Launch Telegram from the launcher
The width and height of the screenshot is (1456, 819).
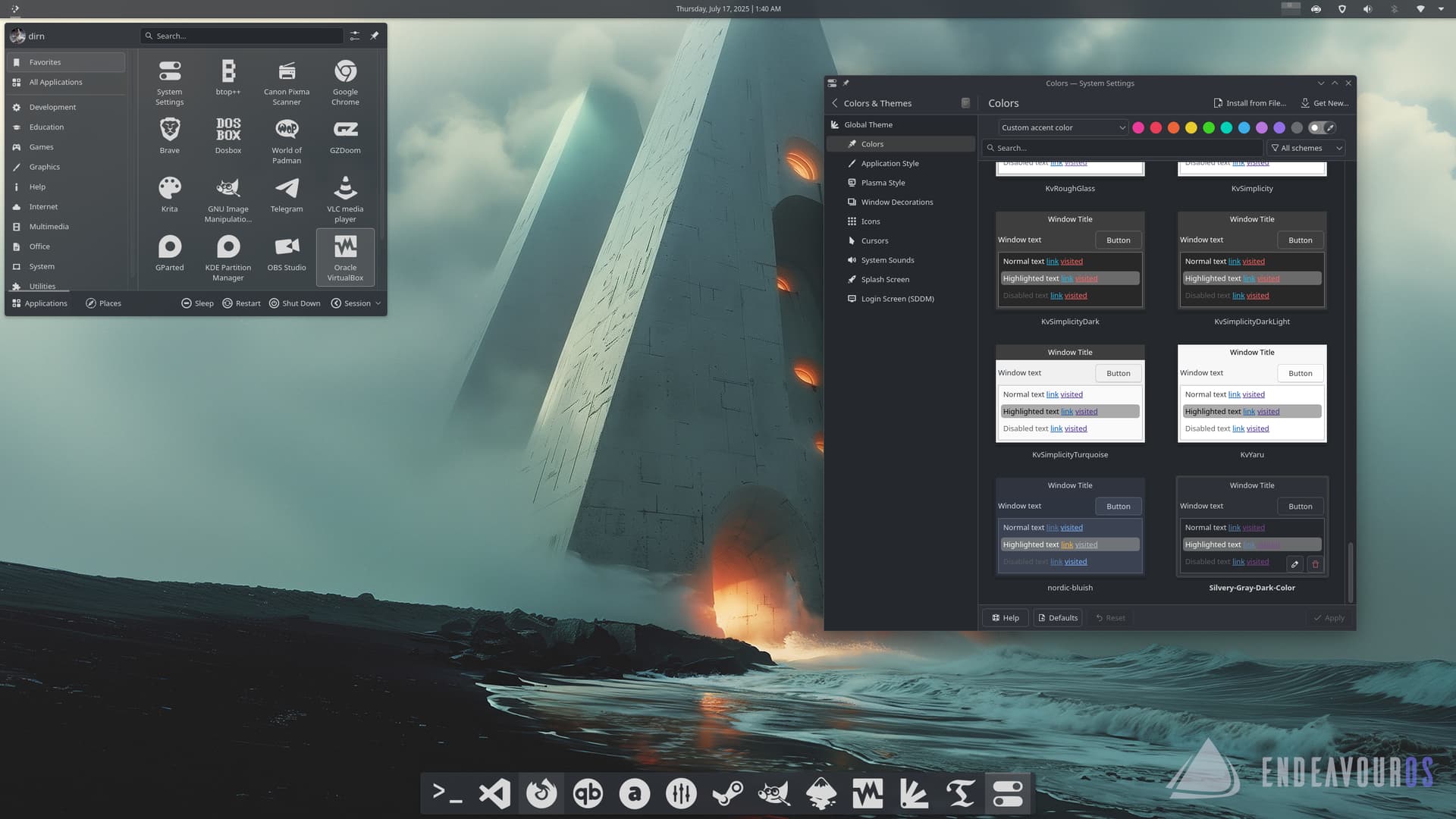(x=287, y=194)
